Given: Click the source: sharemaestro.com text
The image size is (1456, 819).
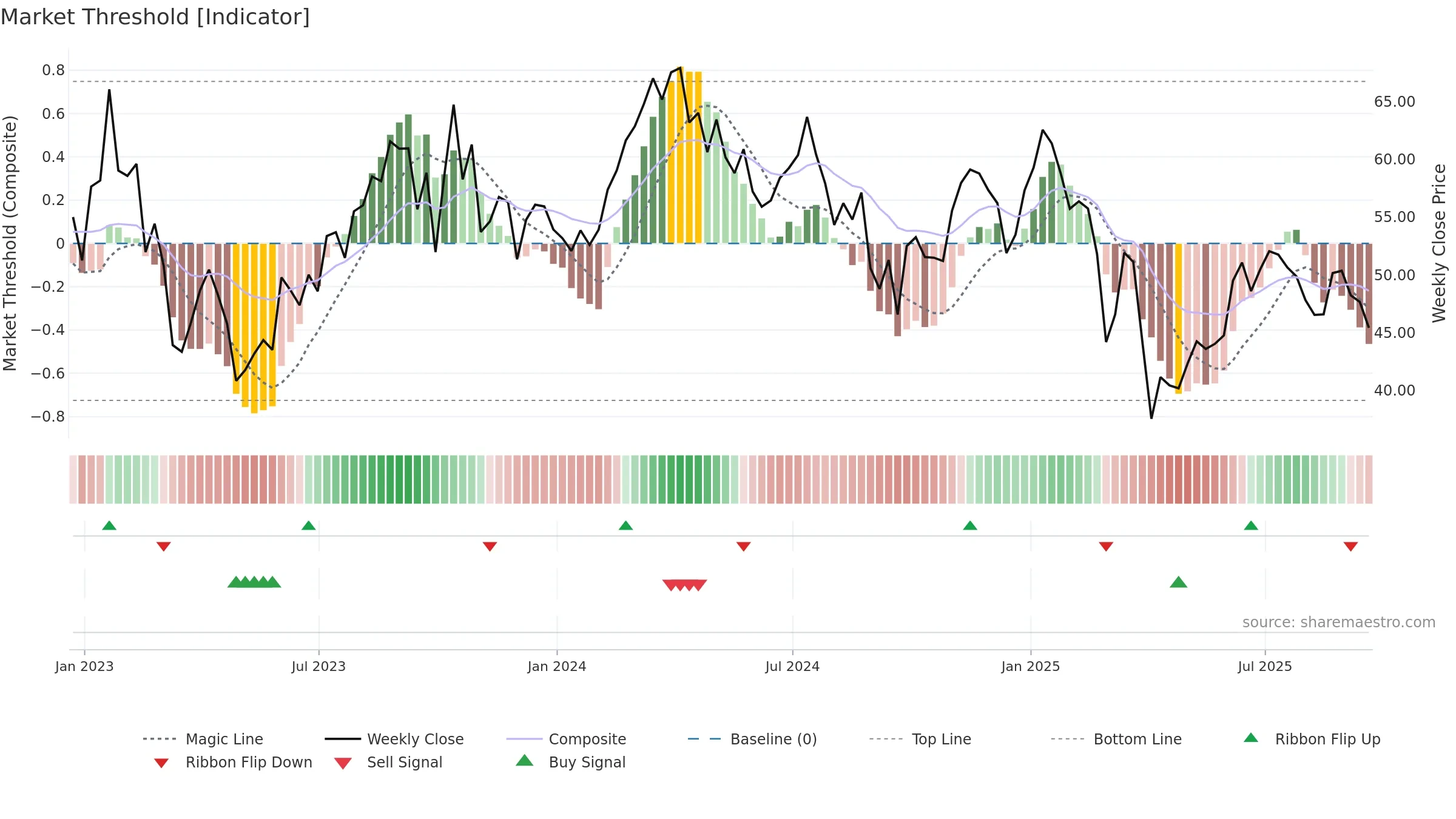Looking at the screenshot, I should (1339, 622).
